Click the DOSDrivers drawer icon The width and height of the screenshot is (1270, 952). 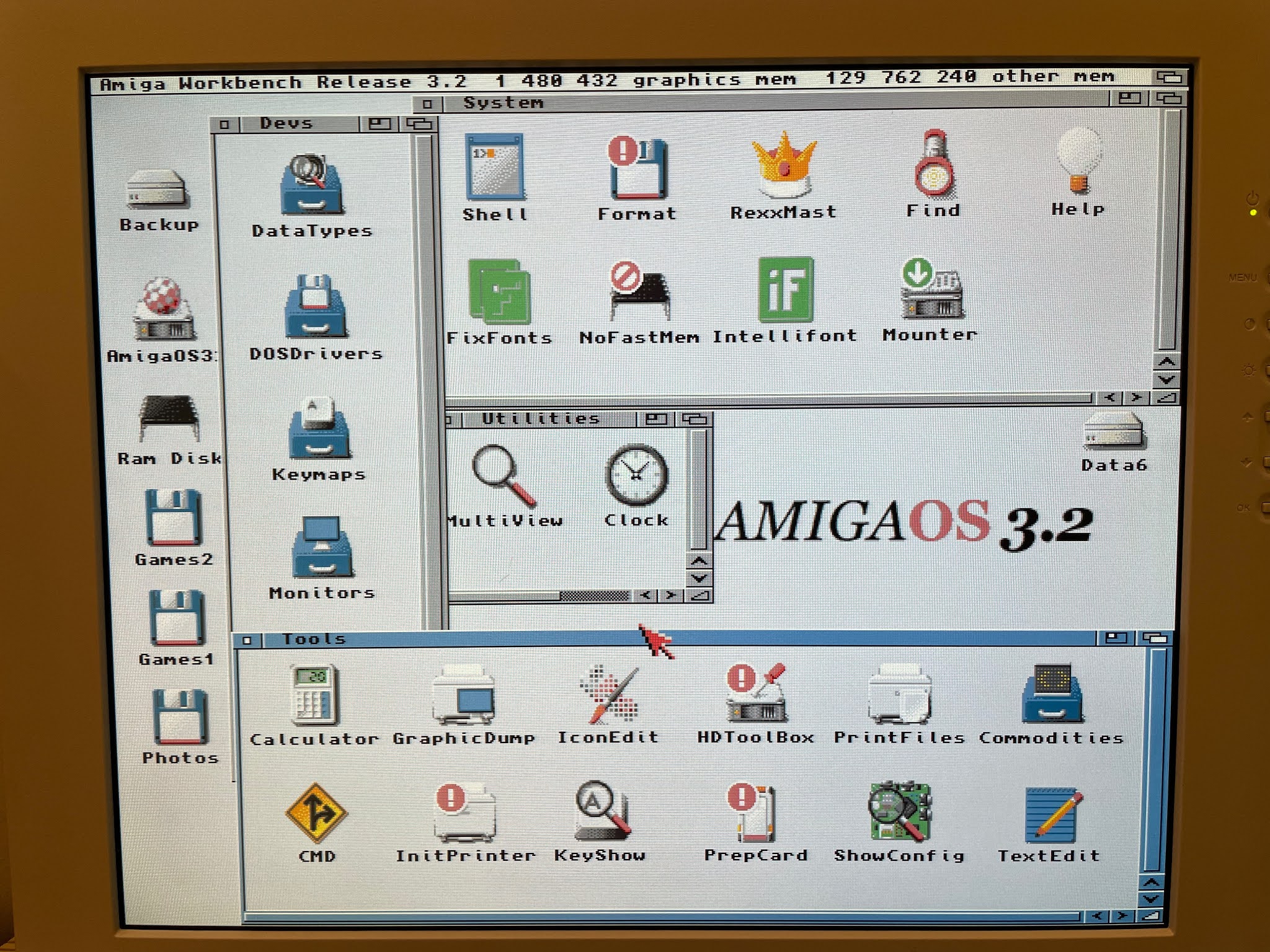(316, 307)
